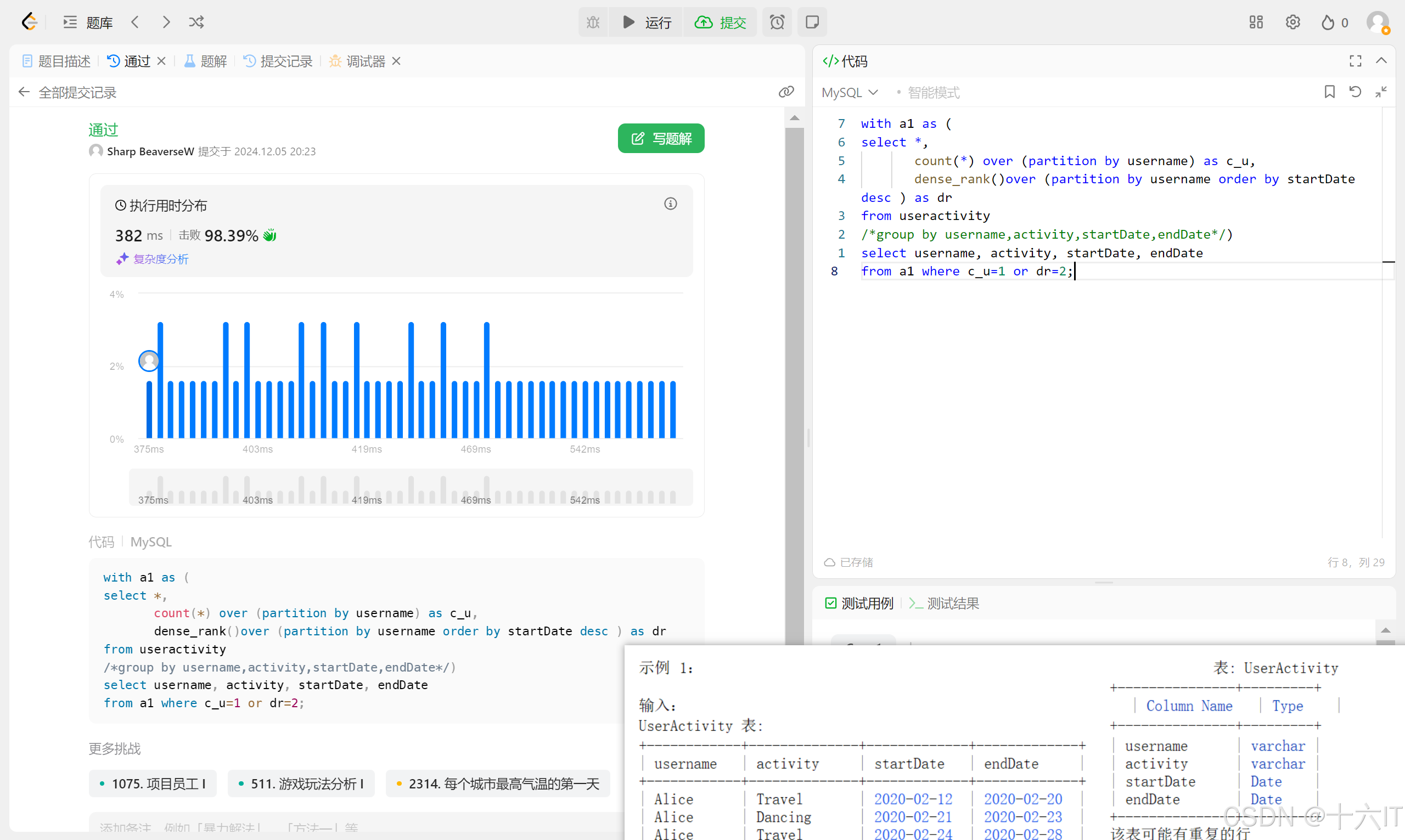Open the settings gear icon
1405x840 pixels.
[x=1292, y=22]
